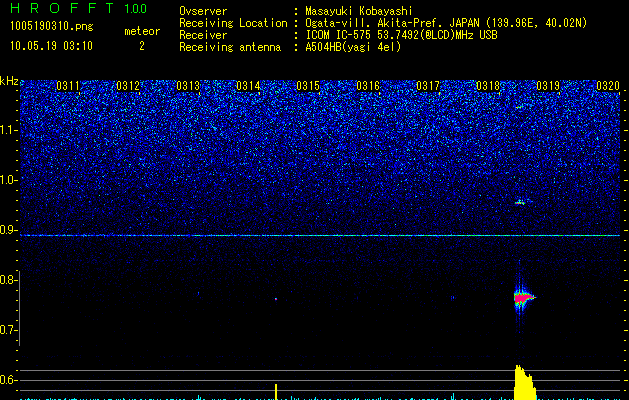Click the 'Receiving Location' label
Image resolution: width=629 pixels, height=400 pixels.
[x=233, y=23]
